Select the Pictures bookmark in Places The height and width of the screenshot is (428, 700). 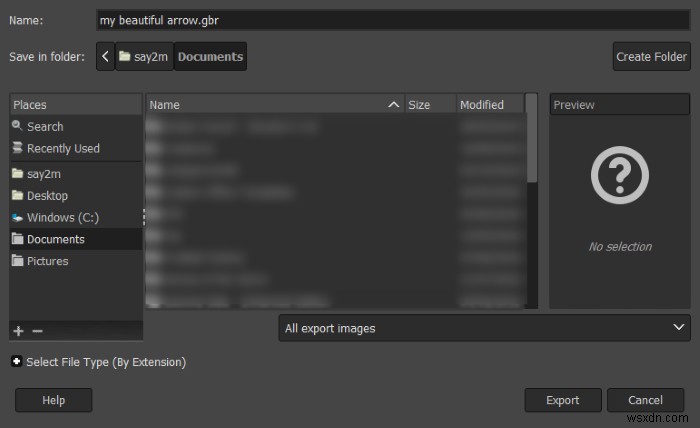click(x=76, y=261)
